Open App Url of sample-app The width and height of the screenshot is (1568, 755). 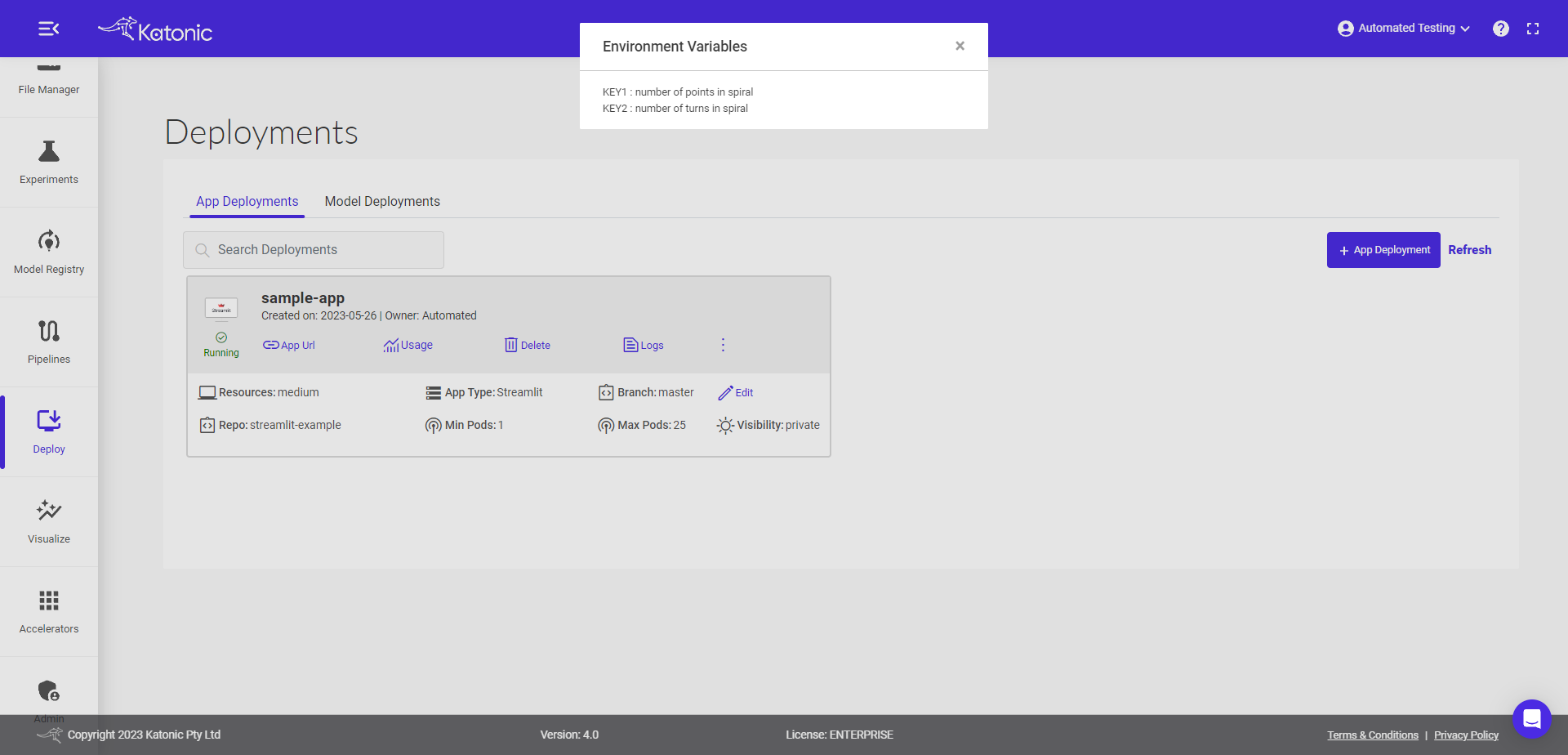point(289,346)
